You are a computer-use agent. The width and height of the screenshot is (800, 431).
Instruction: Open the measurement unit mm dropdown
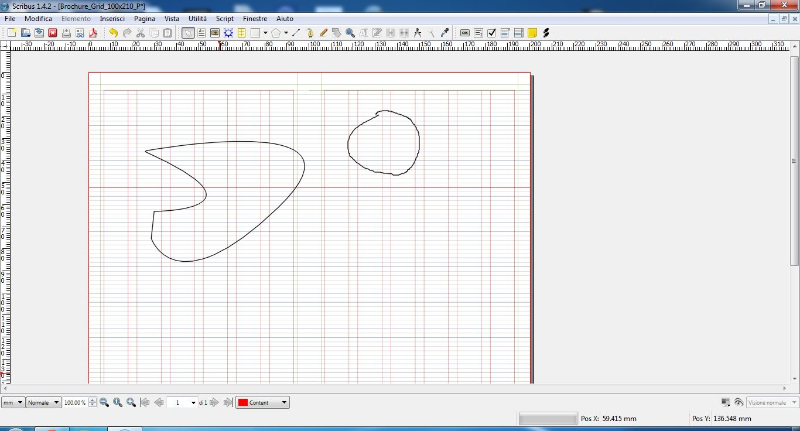[x=12, y=402]
